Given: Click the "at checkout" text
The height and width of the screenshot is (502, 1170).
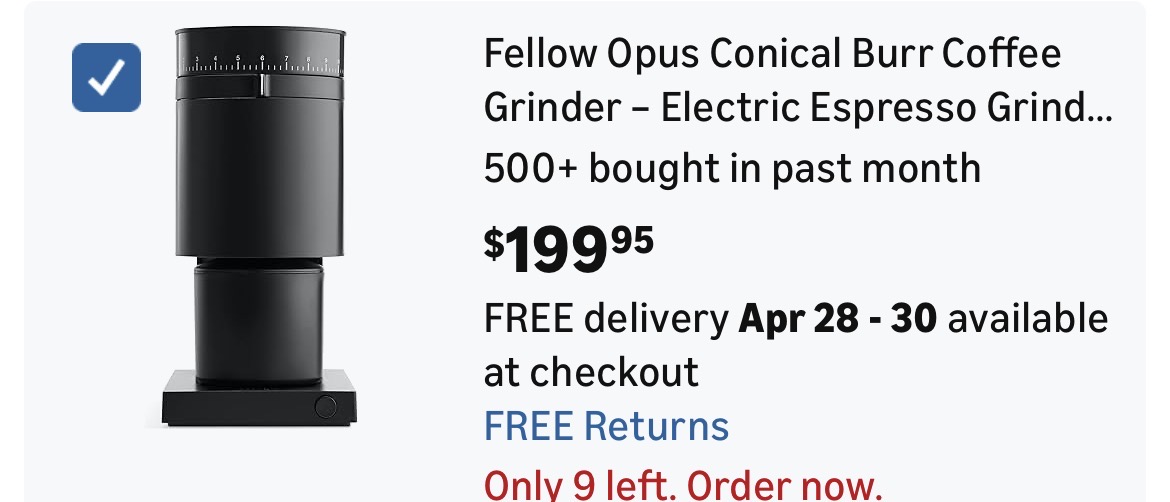Looking at the screenshot, I should (591, 372).
